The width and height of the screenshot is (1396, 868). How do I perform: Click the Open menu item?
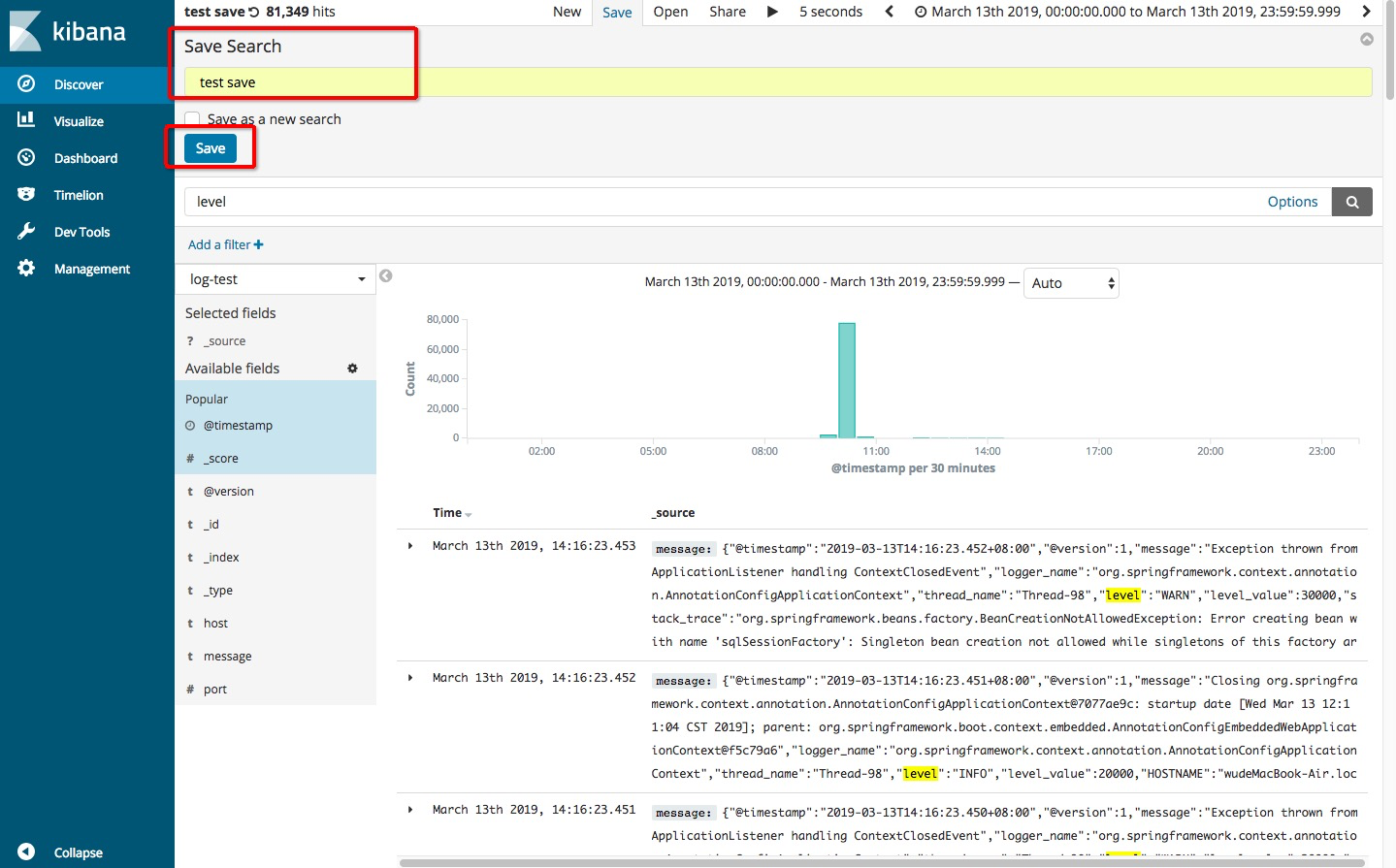(x=670, y=12)
